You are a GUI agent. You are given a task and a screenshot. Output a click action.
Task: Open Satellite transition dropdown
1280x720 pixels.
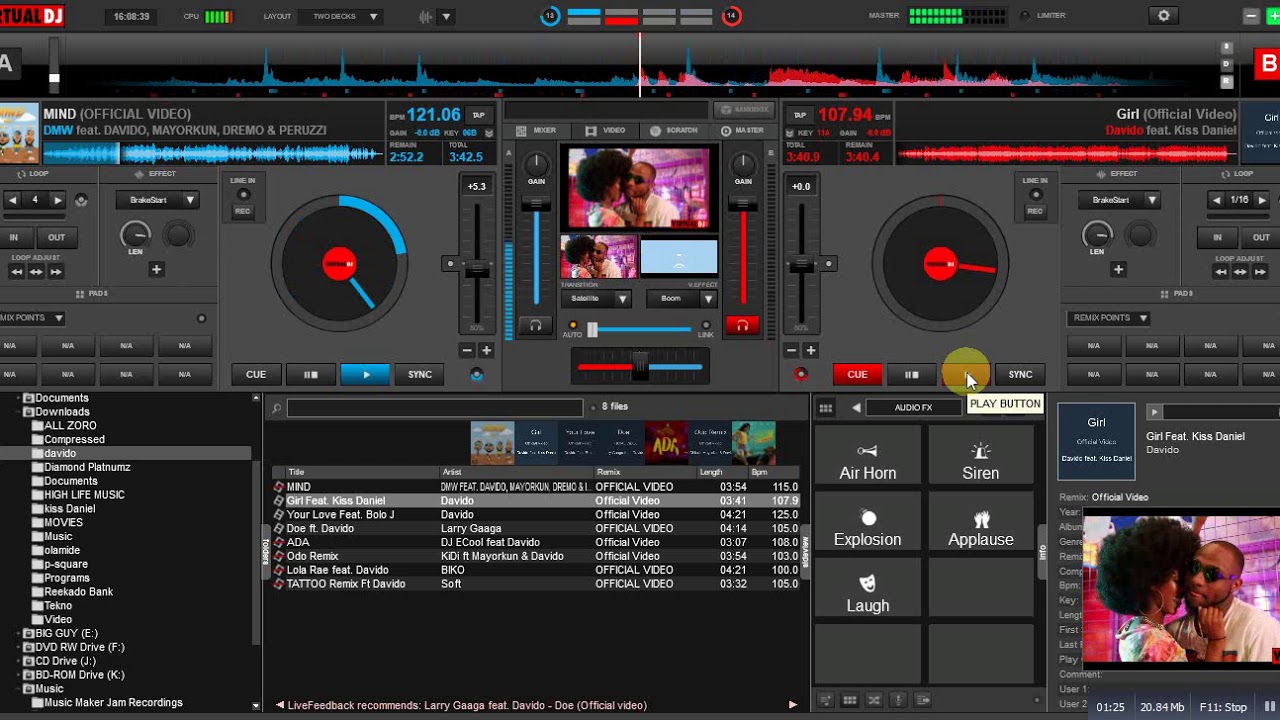pyautogui.click(x=594, y=299)
